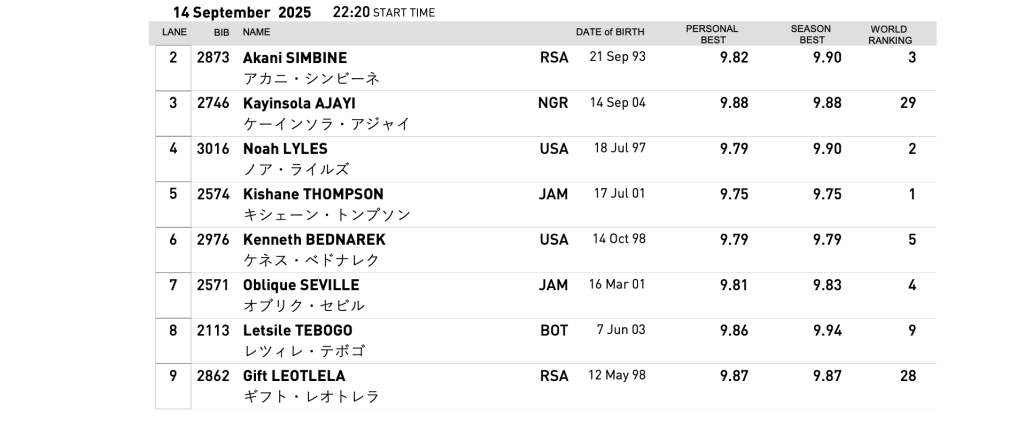Screen dimensions: 1024x435
Task: Click the PERSONAL BEST column header
Action: click(x=712, y=34)
